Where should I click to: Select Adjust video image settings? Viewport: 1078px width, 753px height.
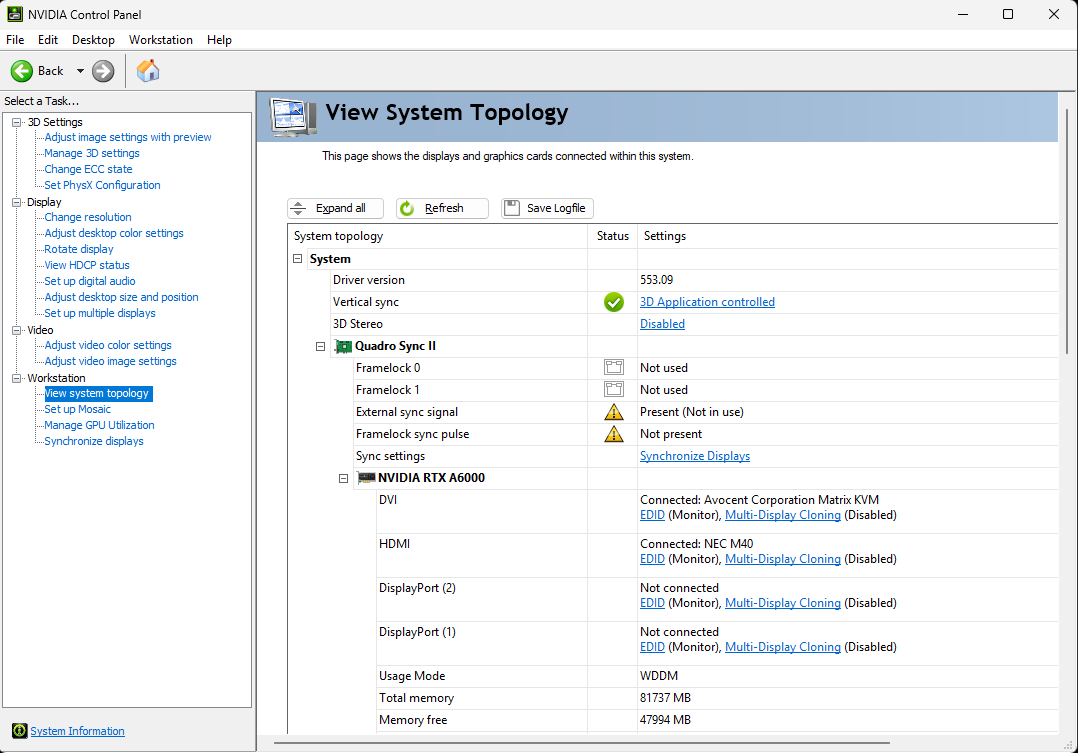(110, 361)
